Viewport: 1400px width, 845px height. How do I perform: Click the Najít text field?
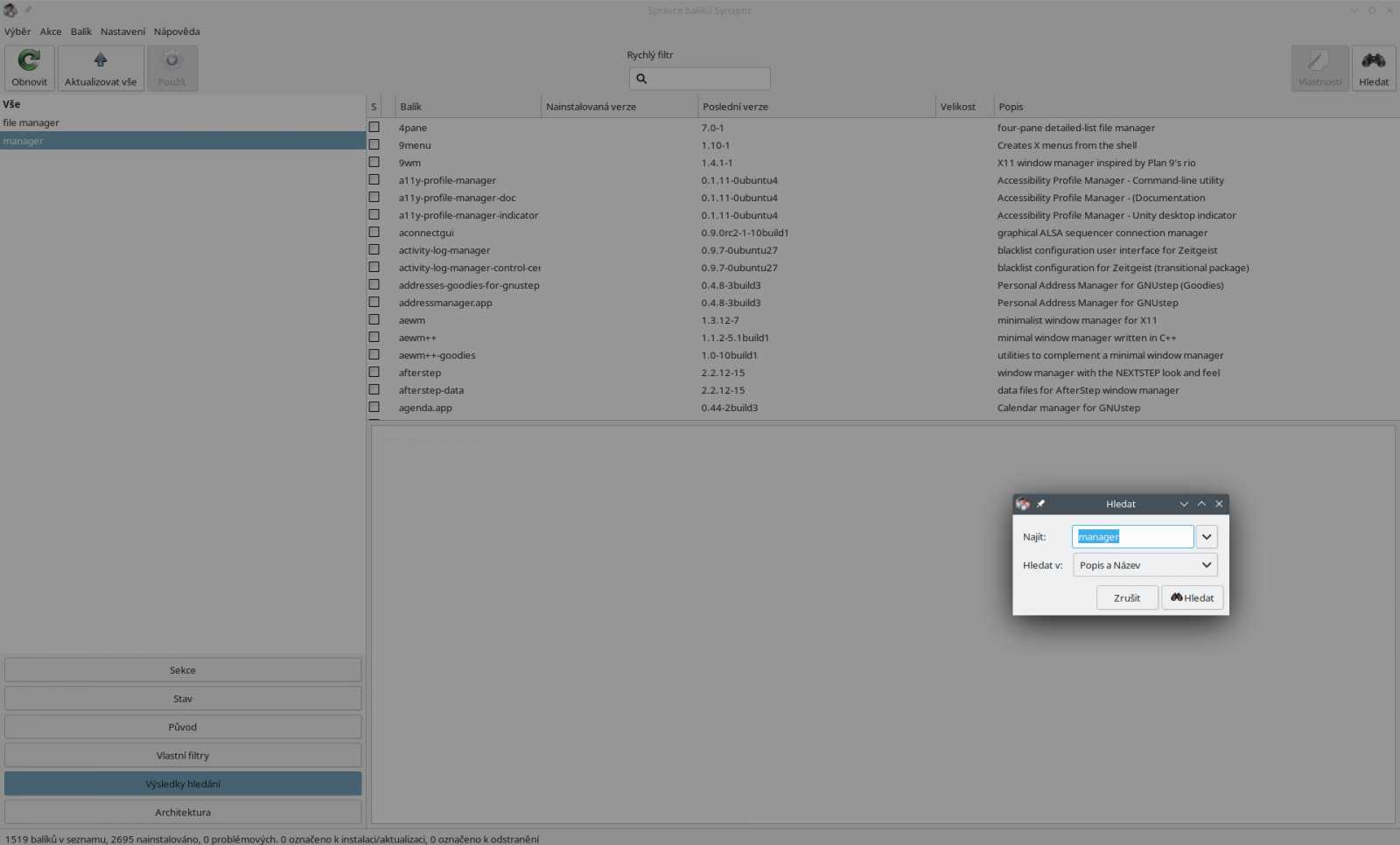(x=1132, y=536)
